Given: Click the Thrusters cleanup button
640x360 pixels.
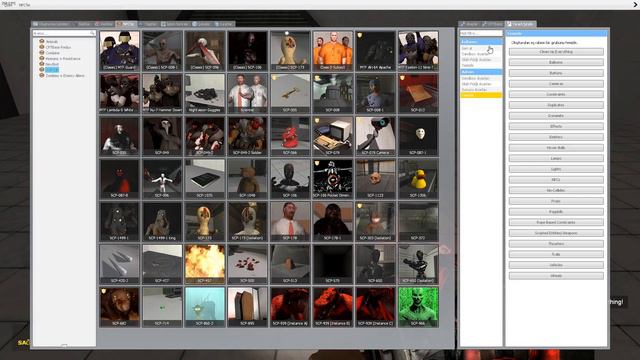Looking at the screenshot, I should coord(556,244).
